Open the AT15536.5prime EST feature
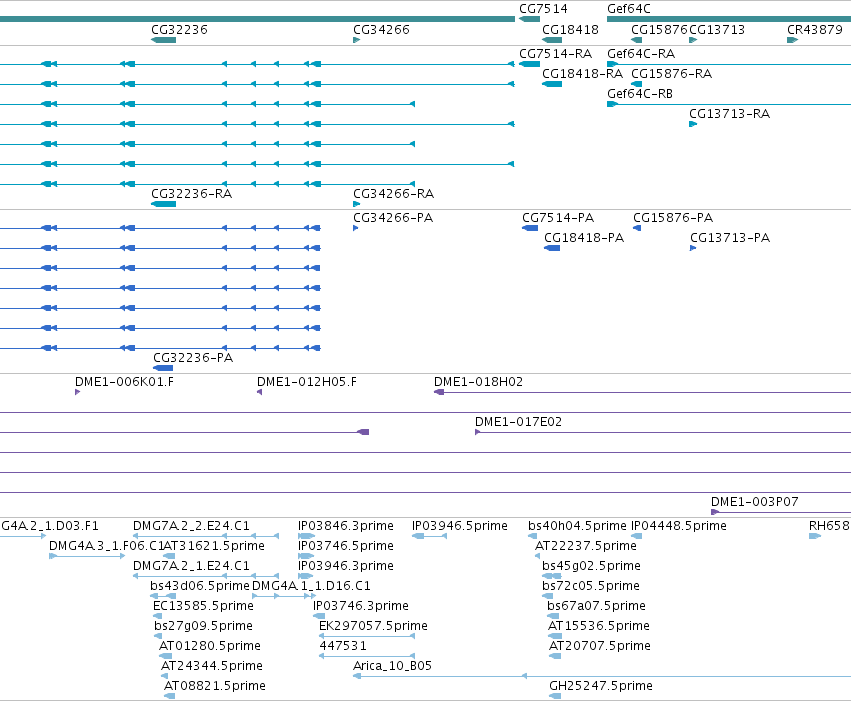This screenshot has width=851, height=701. tap(555, 636)
